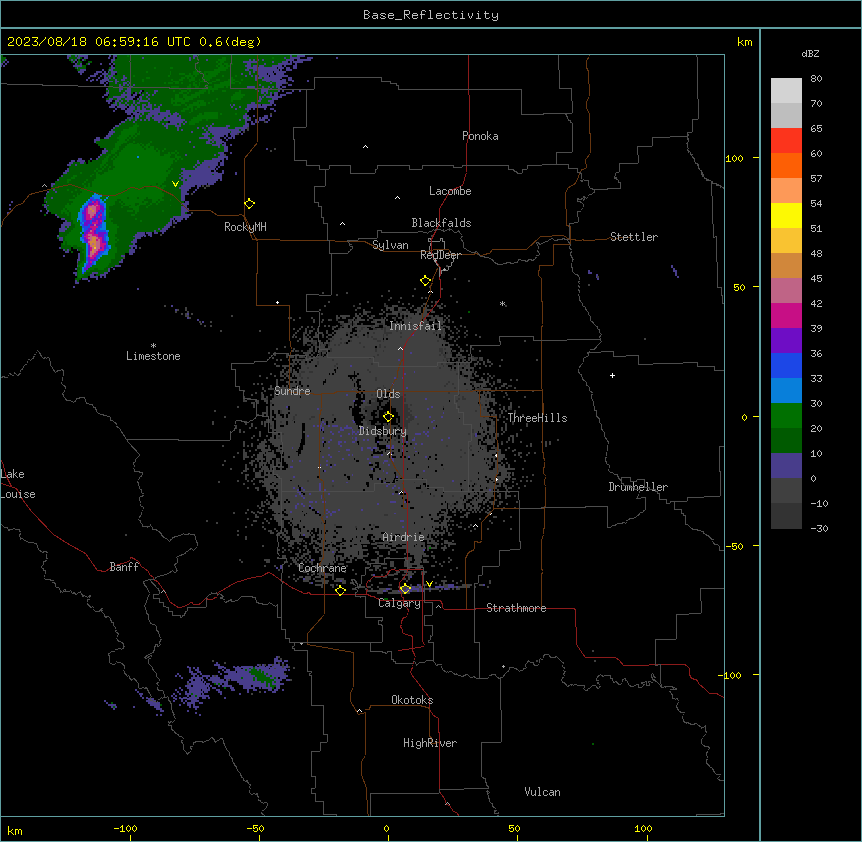This screenshot has height=842, width=862.
Task: Click the timestamp 2023/08/18 06:59:16 UTC
Action: 98,42
